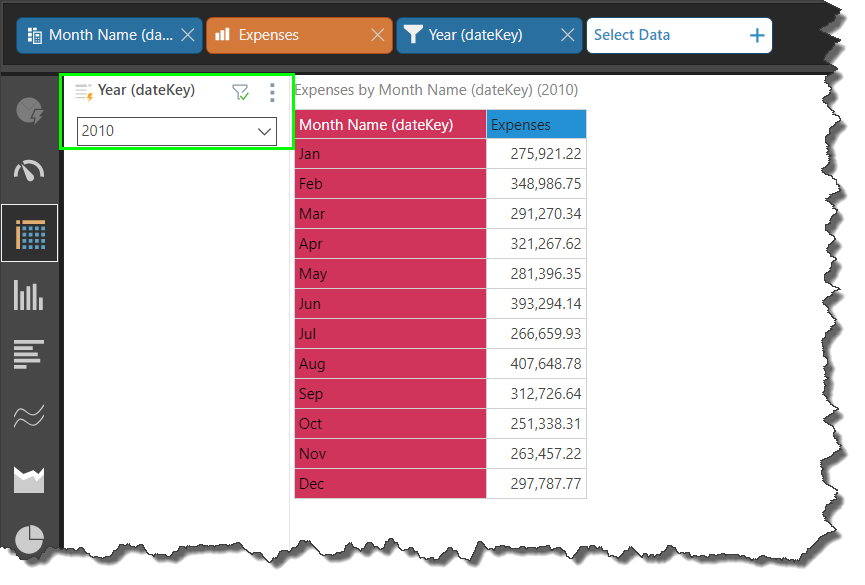This screenshot has width=865, height=585.
Task: Remove the Expenses chip
Action: coord(377,35)
